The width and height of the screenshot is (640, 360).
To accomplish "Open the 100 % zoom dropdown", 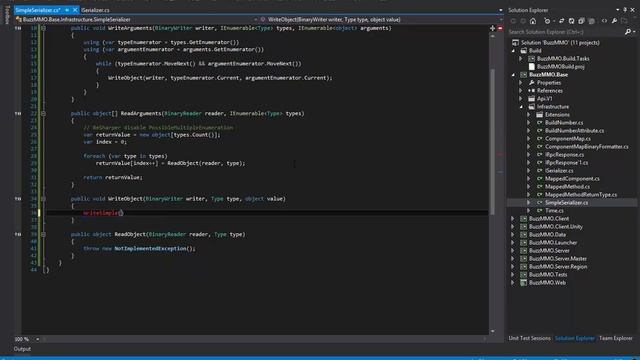I will pyautogui.click(x=38, y=339).
